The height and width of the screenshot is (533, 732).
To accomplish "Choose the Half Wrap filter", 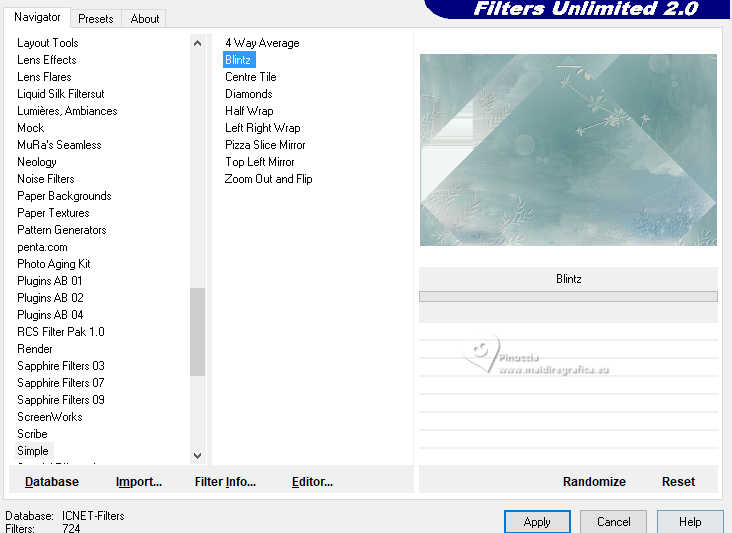I will coord(249,111).
